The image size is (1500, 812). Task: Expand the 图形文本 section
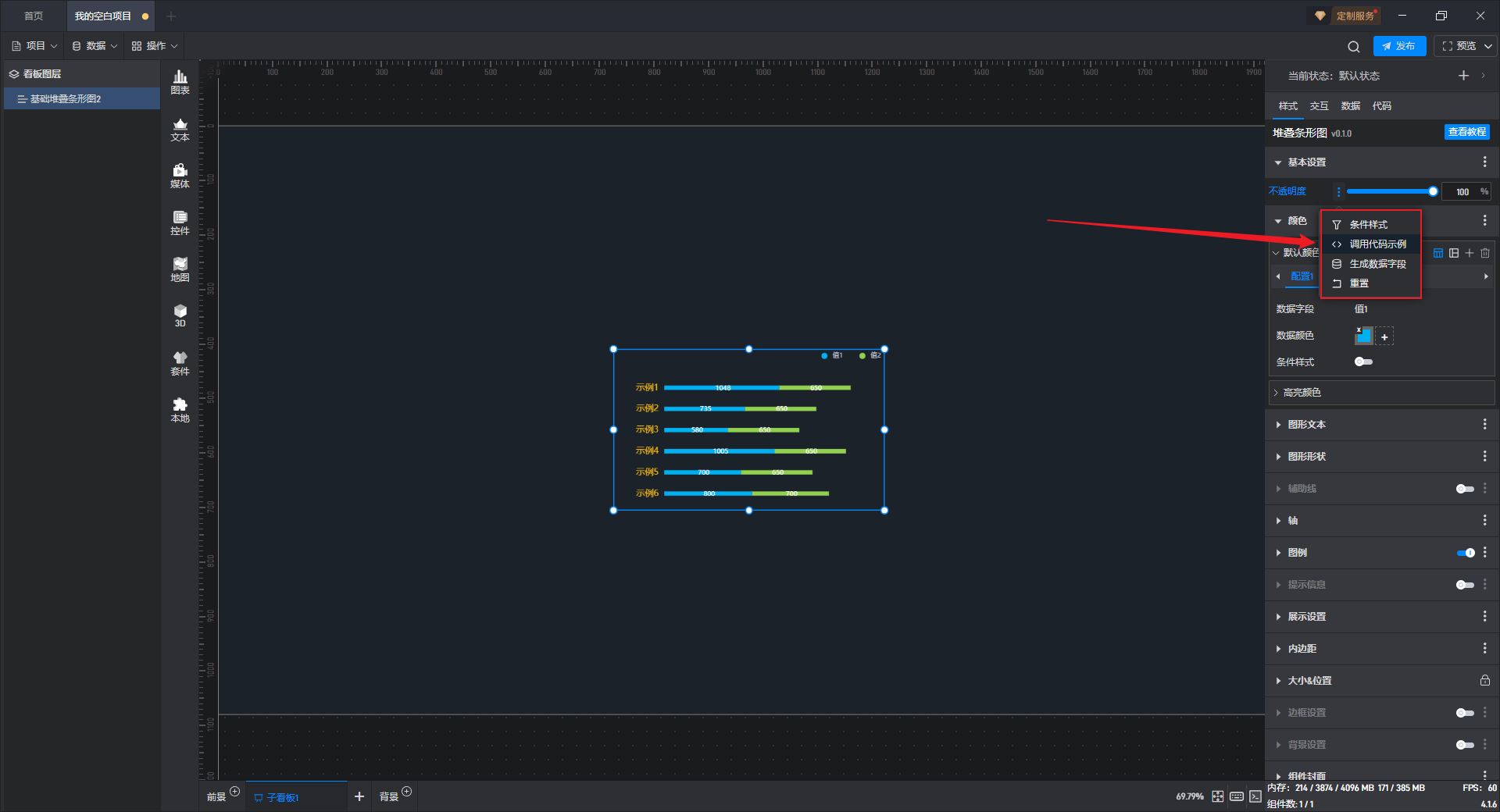[x=1278, y=425]
